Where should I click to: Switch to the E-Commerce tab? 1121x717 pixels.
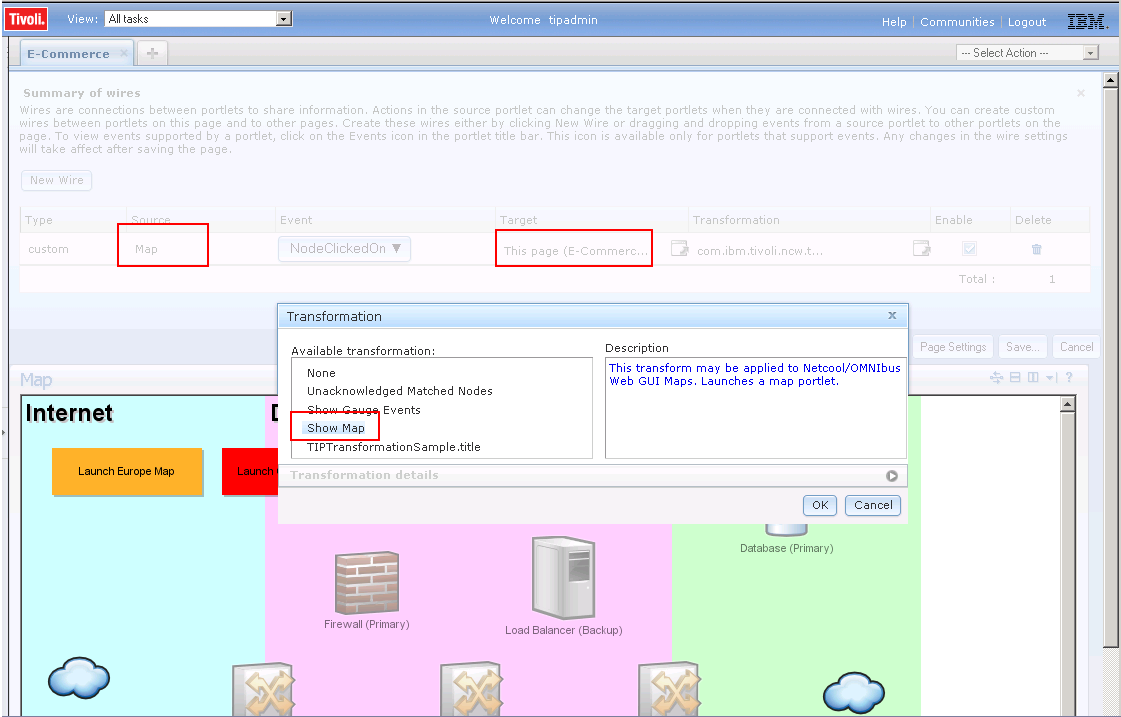(68, 54)
